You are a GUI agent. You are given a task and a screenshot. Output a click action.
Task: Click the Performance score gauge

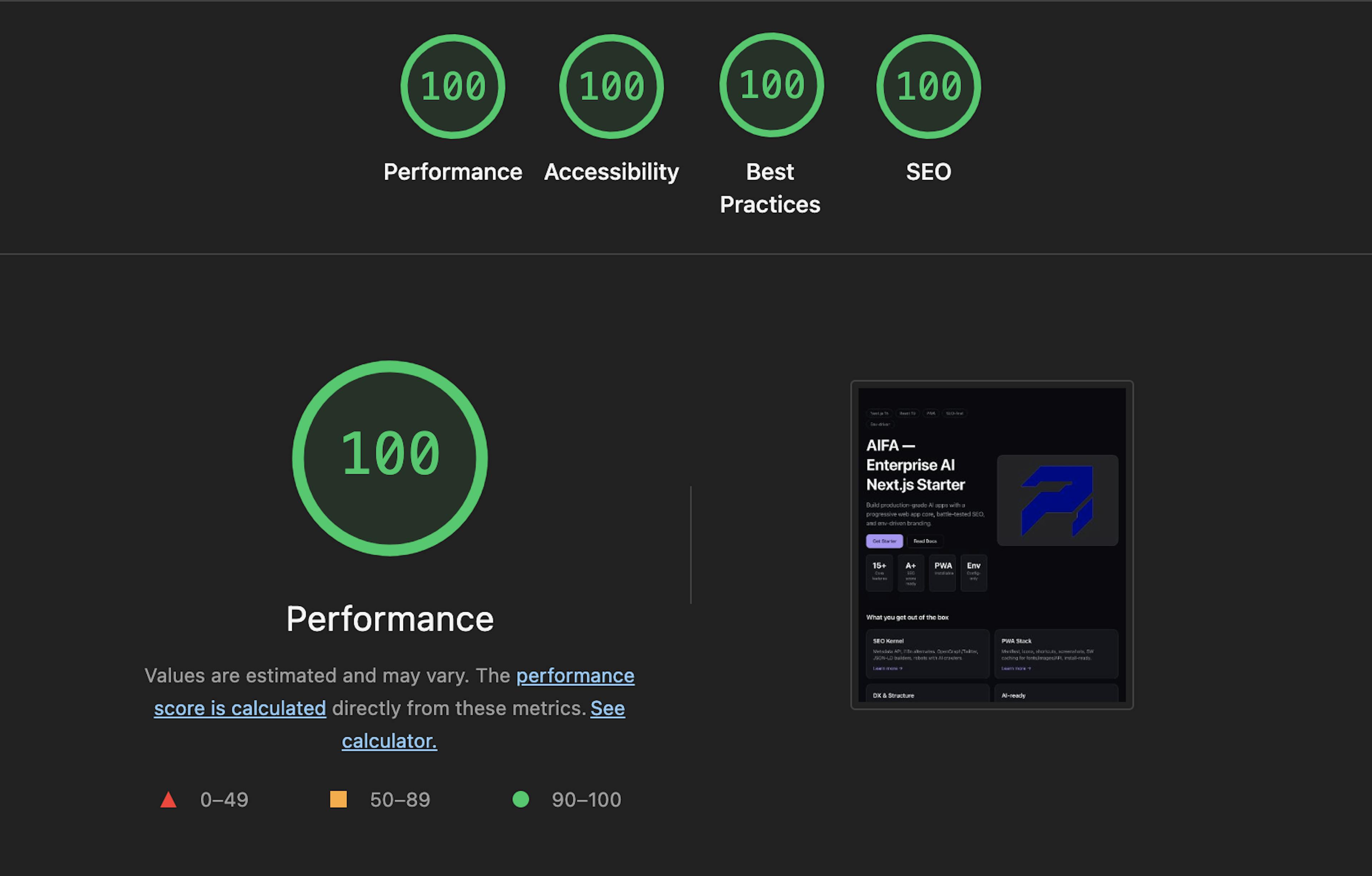[452, 86]
